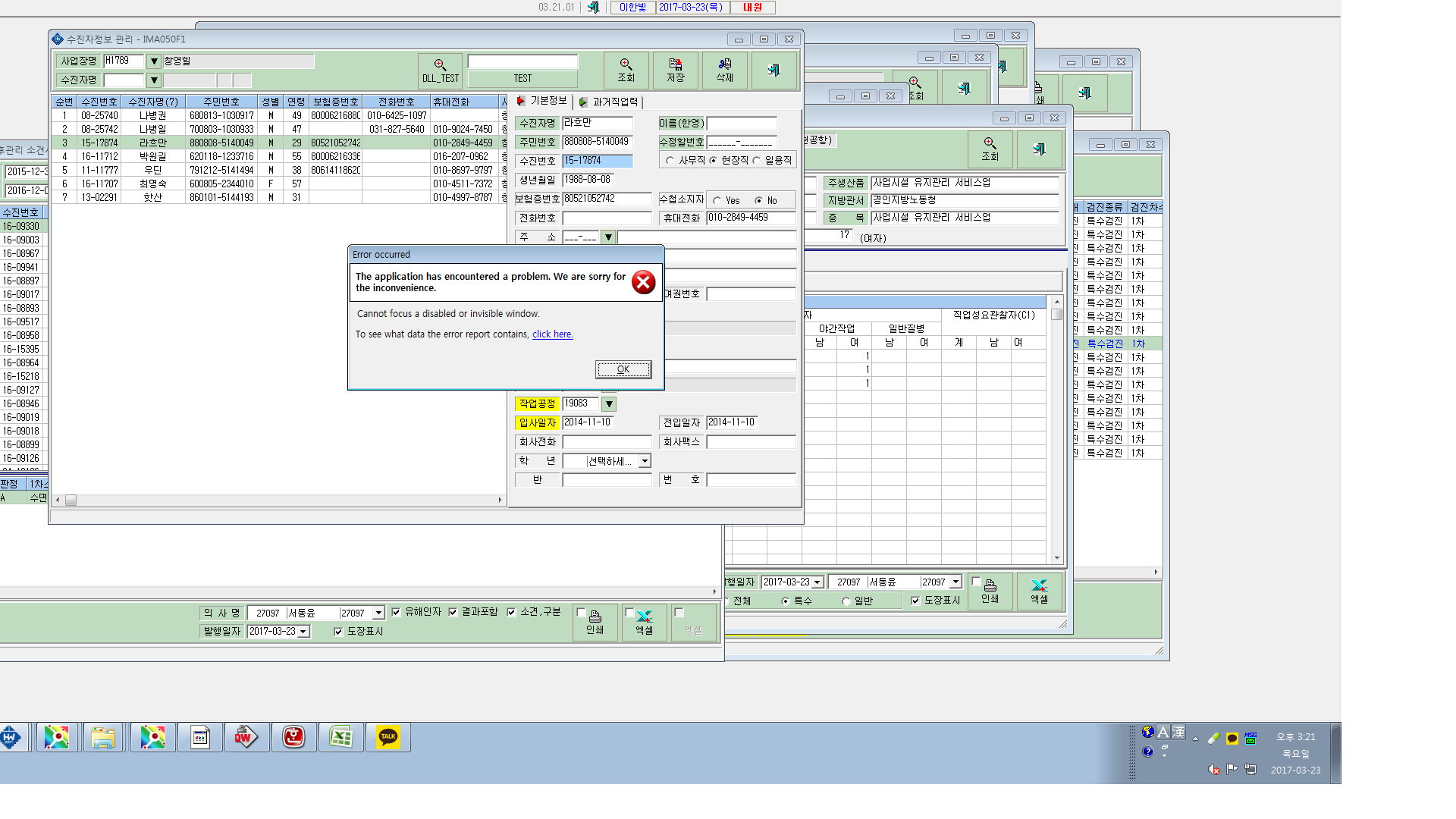Screen dimensions: 1456x819
Task: Click OK in the error dialog
Action: pyautogui.click(x=623, y=369)
